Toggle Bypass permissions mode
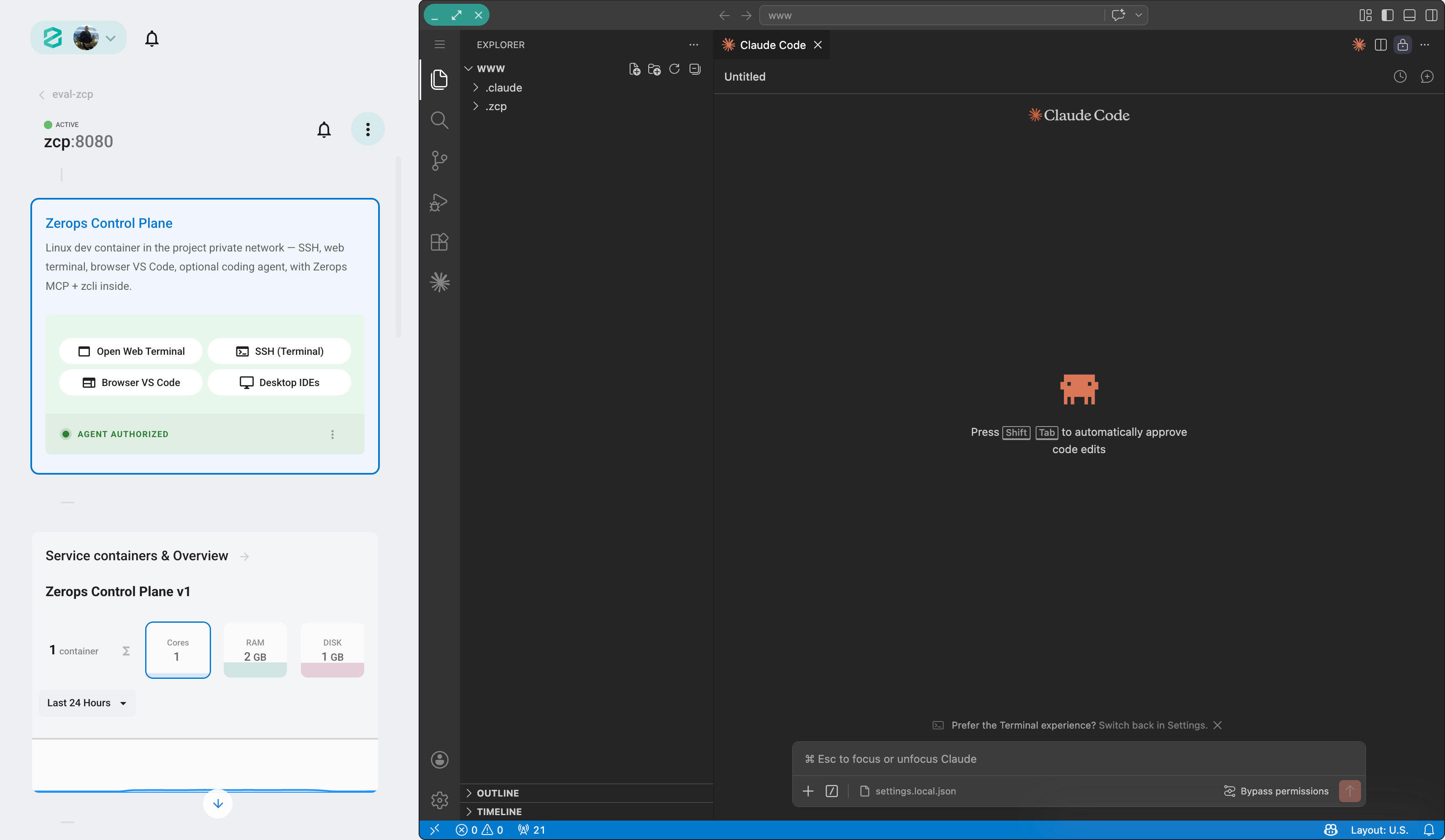The width and height of the screenshot is (1445, 840). 1276,791
